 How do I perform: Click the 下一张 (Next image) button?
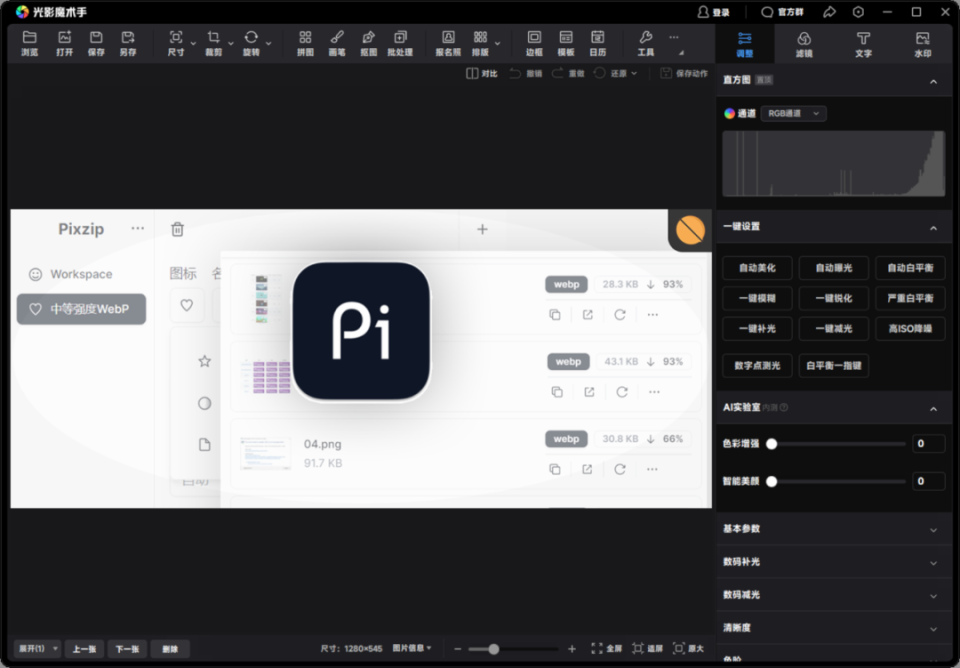(127, 649)
